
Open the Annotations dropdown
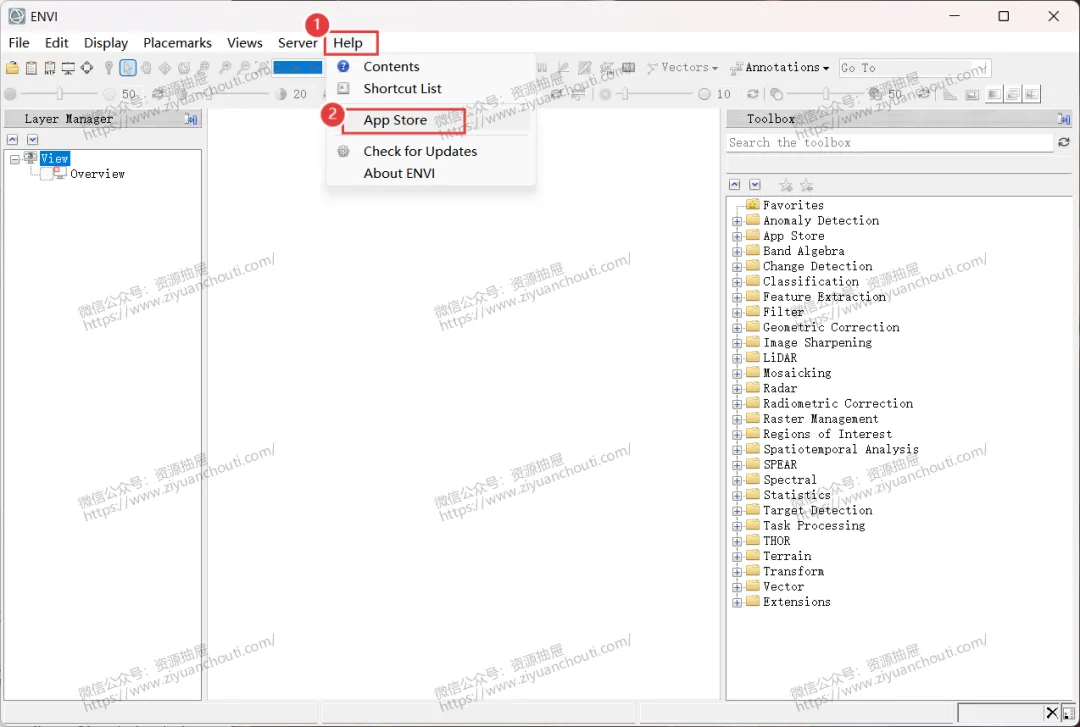pos(780,68)
